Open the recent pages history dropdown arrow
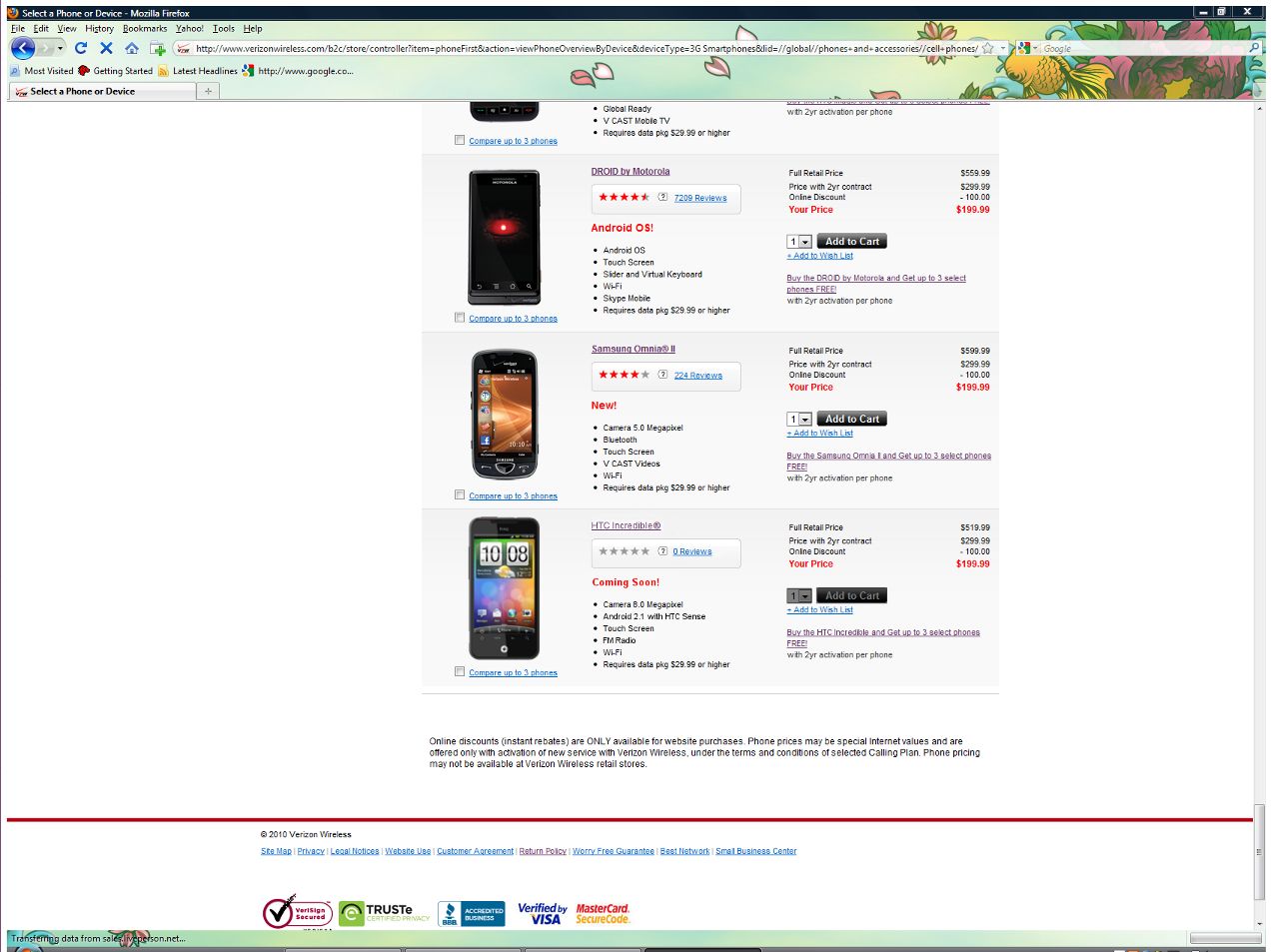This screenshot has height=952, width=1271. (x=60, y=48)
